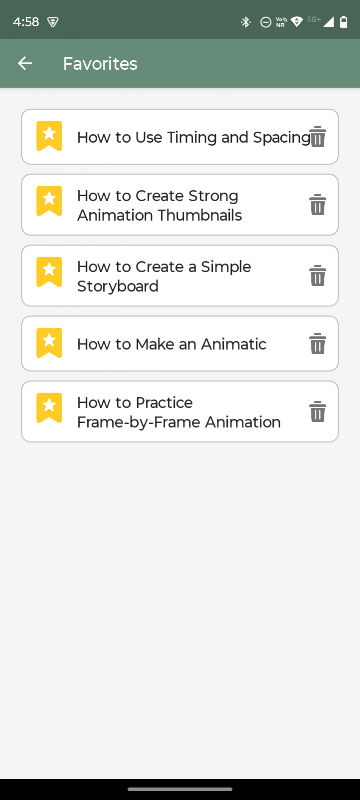
Task: Tap trash icon for 'Simple Storyboard' item
Action: point(318,276)
